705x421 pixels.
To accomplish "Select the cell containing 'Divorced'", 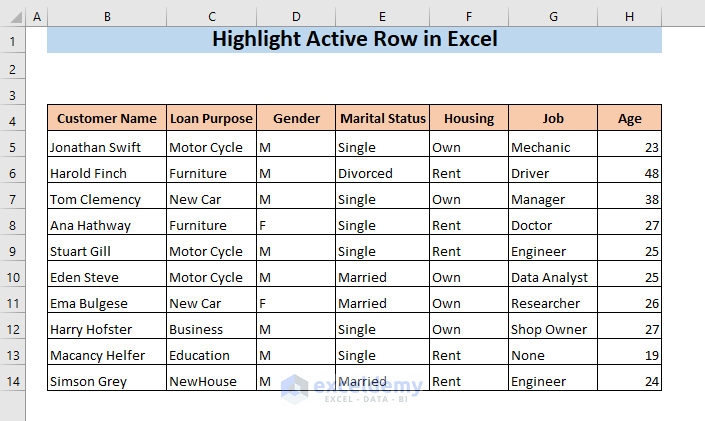I will 383,173.
